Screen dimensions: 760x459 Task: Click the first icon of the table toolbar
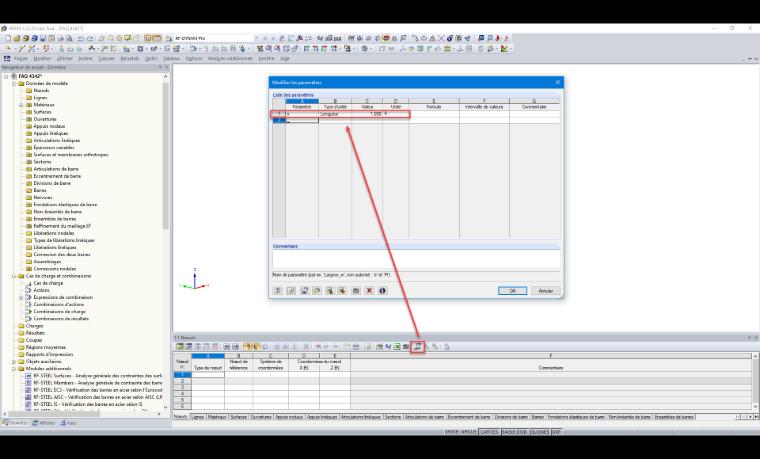(180, 347)
